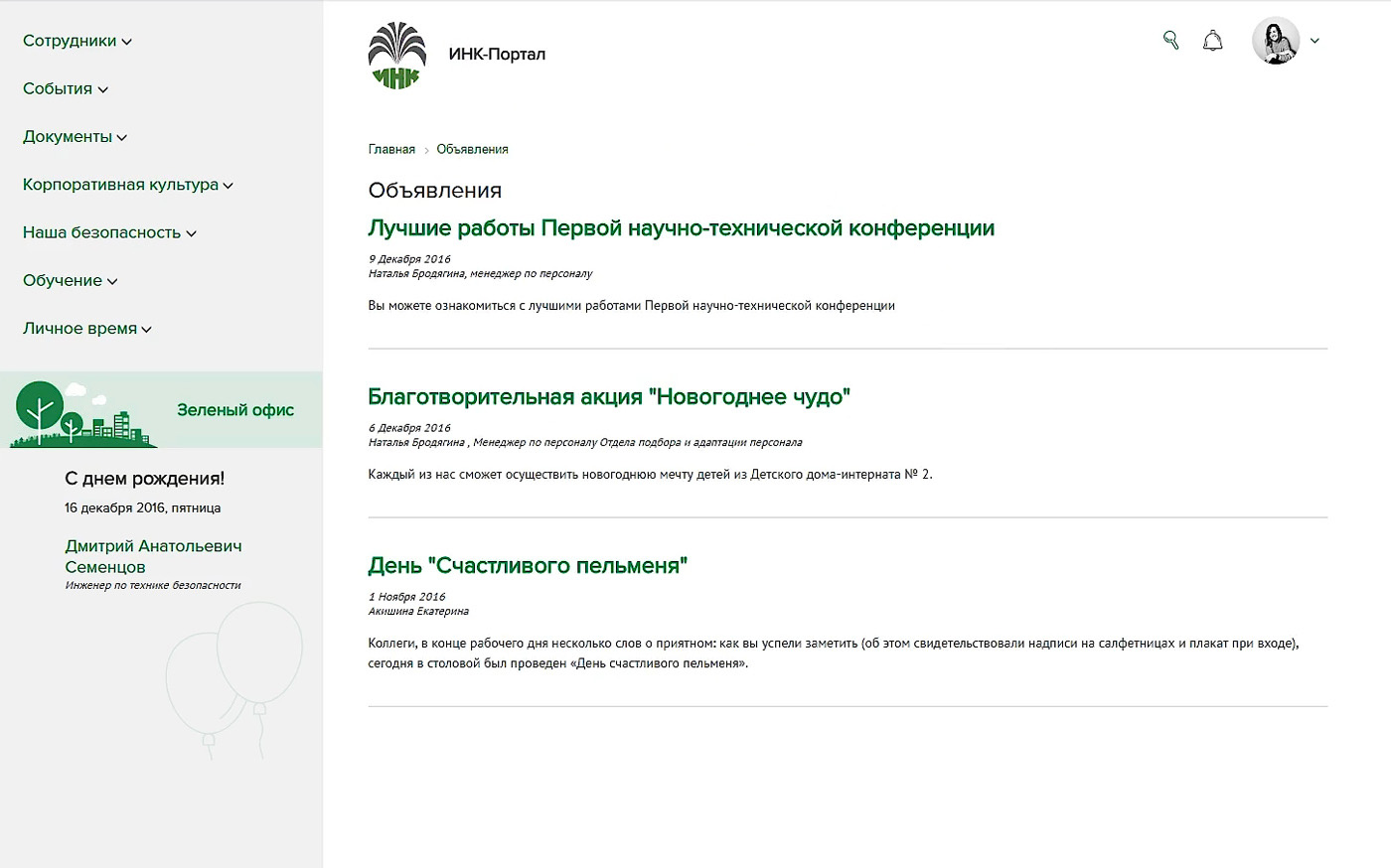Image resolution: width=1391 pixels, height=868 pixels.
Task: Click the ИНК company logo
Action: click(396, 55)
